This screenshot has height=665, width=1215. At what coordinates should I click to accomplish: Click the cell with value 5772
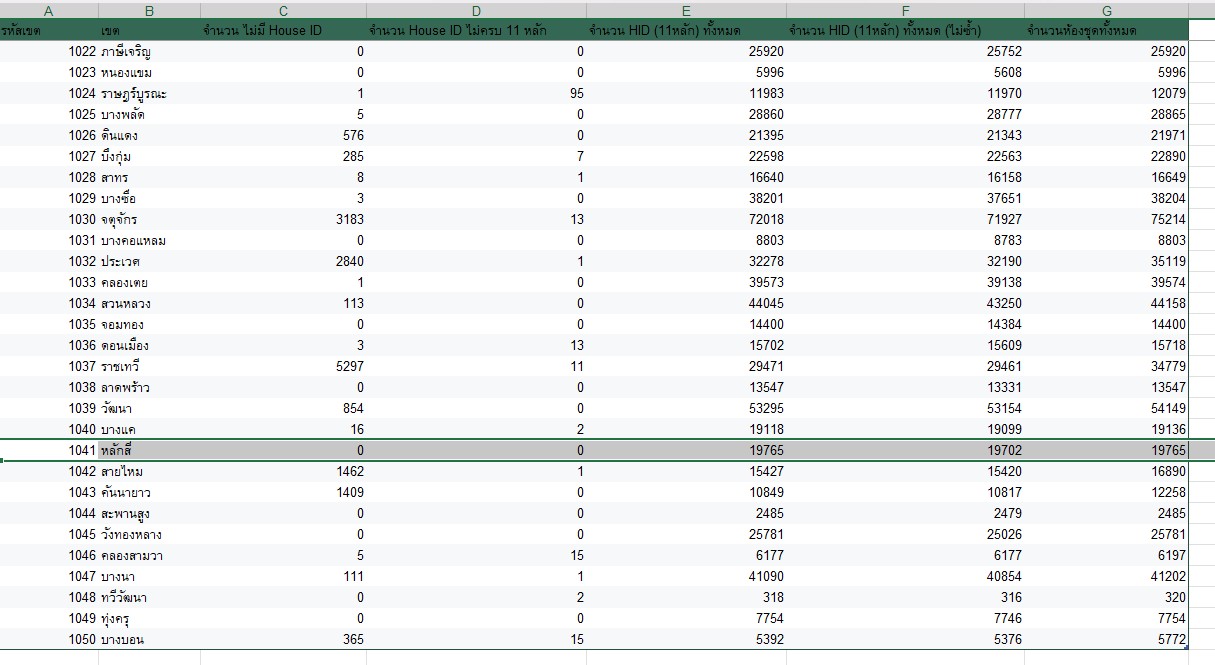(1106, 639)
